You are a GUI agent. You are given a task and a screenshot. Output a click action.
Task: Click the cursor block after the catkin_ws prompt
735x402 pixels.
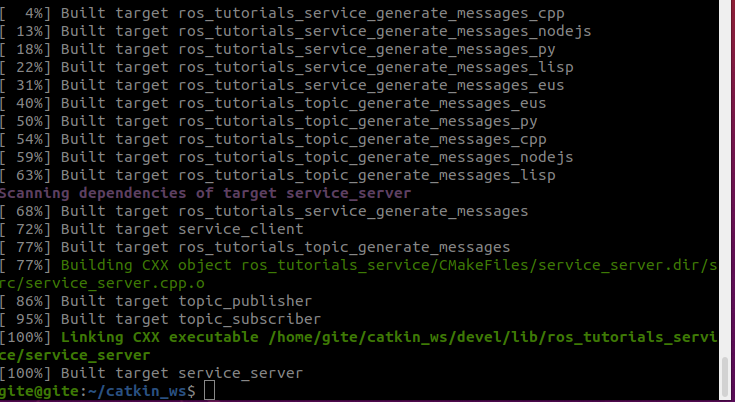pyautogui.click(x=210, y=390)
